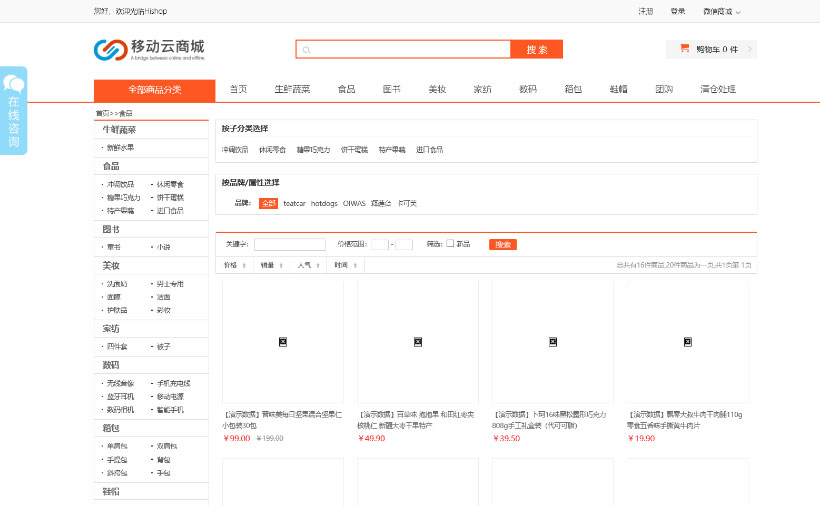
Task: Click the 关键字 keyword input field
Action: 290,244
